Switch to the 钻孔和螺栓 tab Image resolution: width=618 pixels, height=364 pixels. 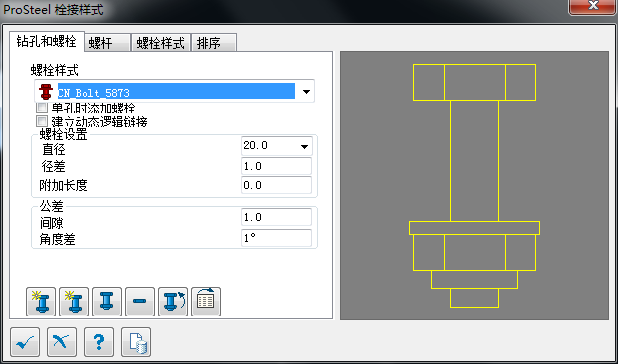(47, 41)
